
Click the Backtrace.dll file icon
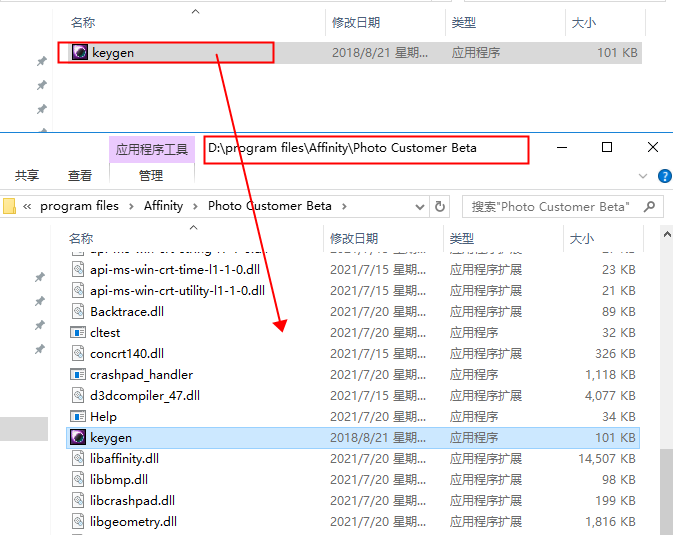(x=78, y=311)
